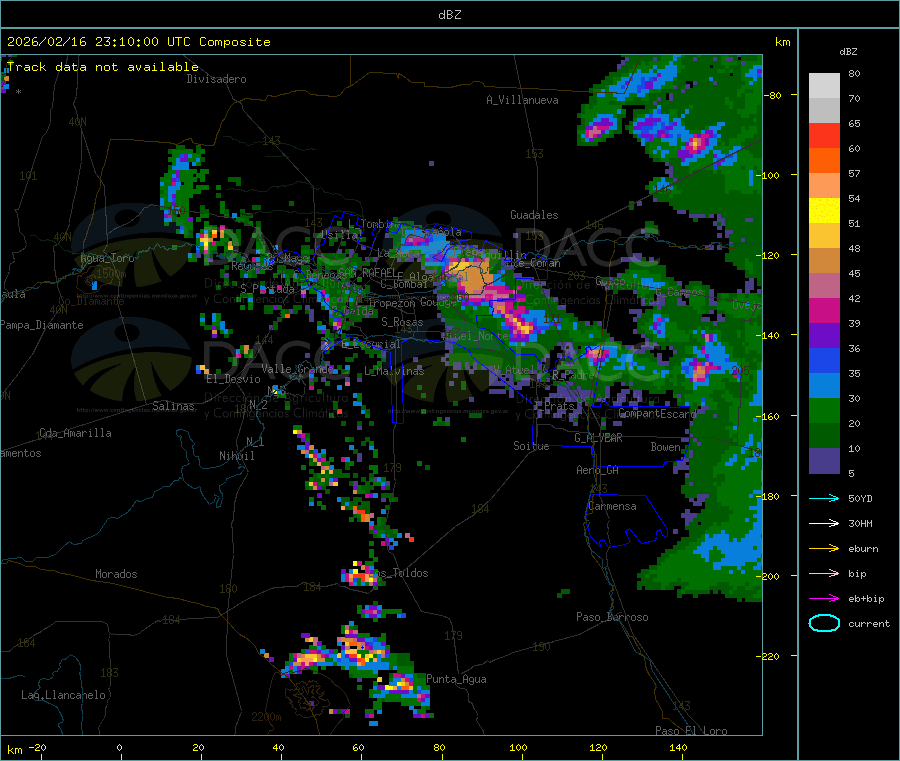Click the cyan 50YD arrow icon

(x=824, y=498)
